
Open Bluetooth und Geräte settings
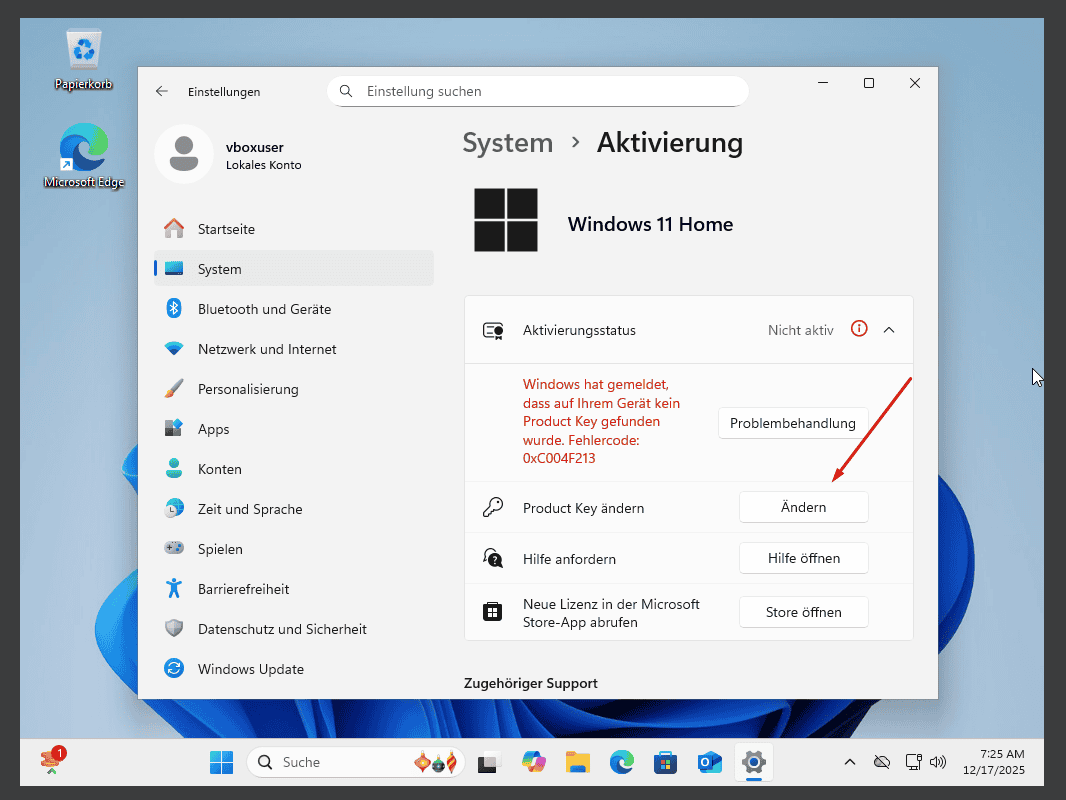pyautogui.click(x=264, y=309)
